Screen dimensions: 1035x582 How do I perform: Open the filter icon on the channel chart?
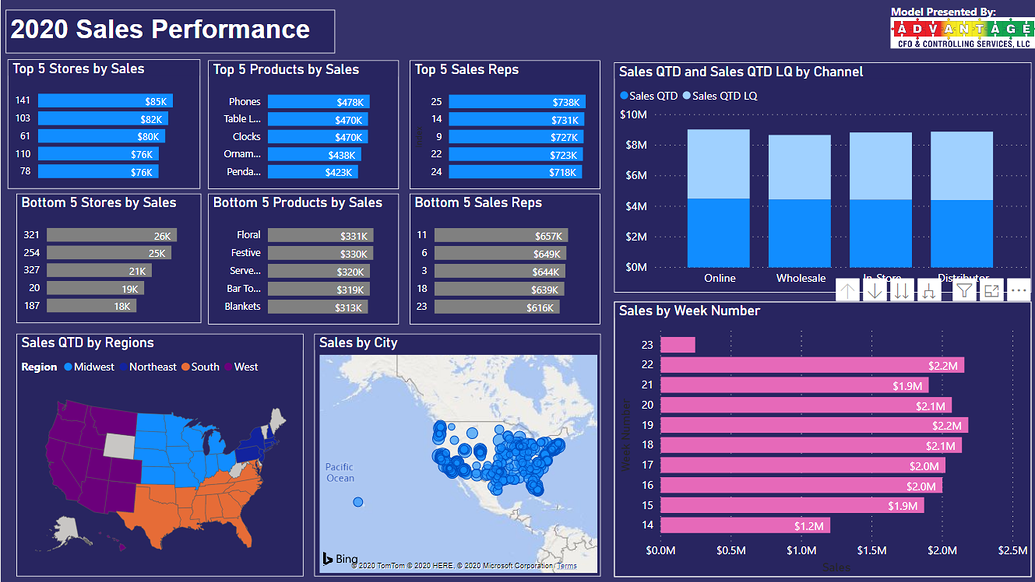click(962, 290)
